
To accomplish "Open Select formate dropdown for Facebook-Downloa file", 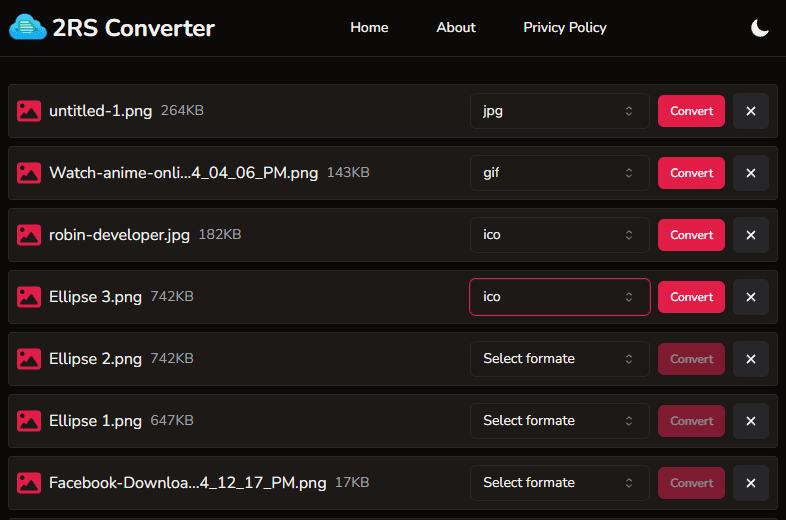I will (559, 483).
